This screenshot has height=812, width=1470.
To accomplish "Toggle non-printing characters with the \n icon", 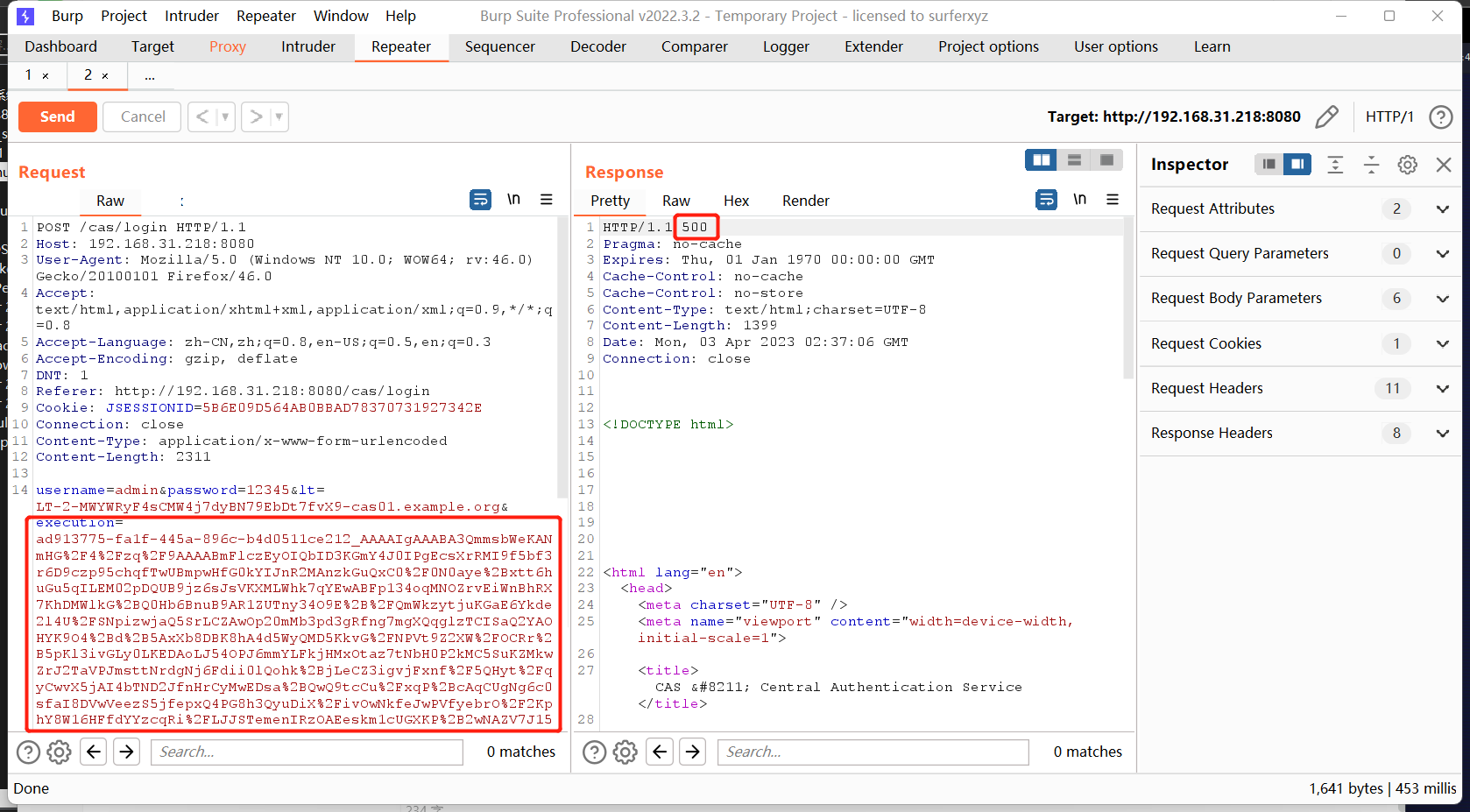I will click(514, 199).
